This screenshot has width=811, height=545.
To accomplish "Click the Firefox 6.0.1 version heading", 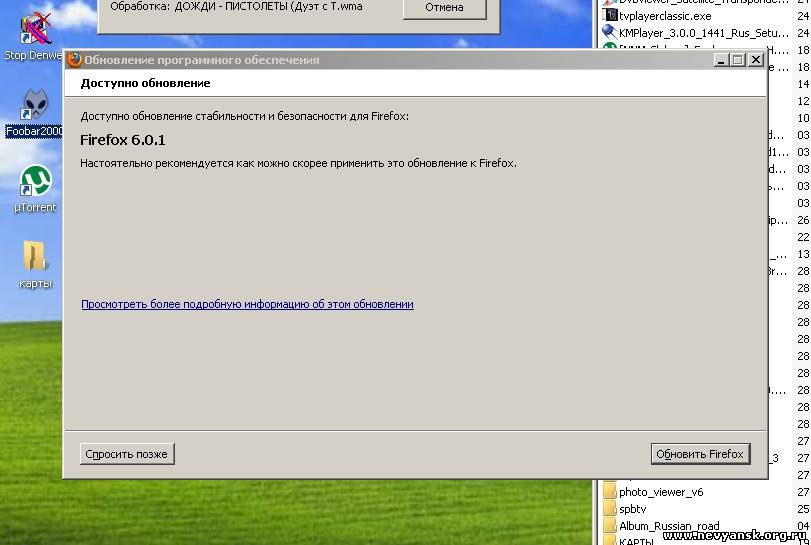I will click(123, 140).
